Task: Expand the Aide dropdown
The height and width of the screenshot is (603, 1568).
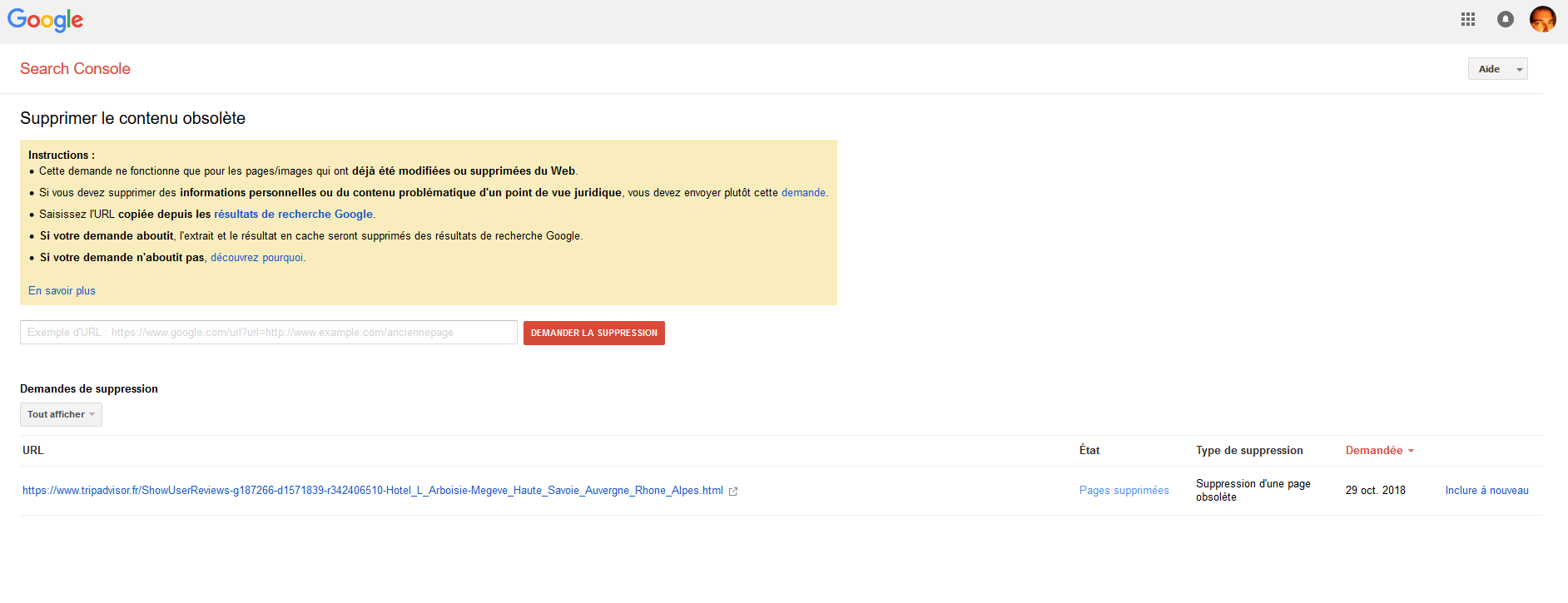Action: tap(1497, 69)
